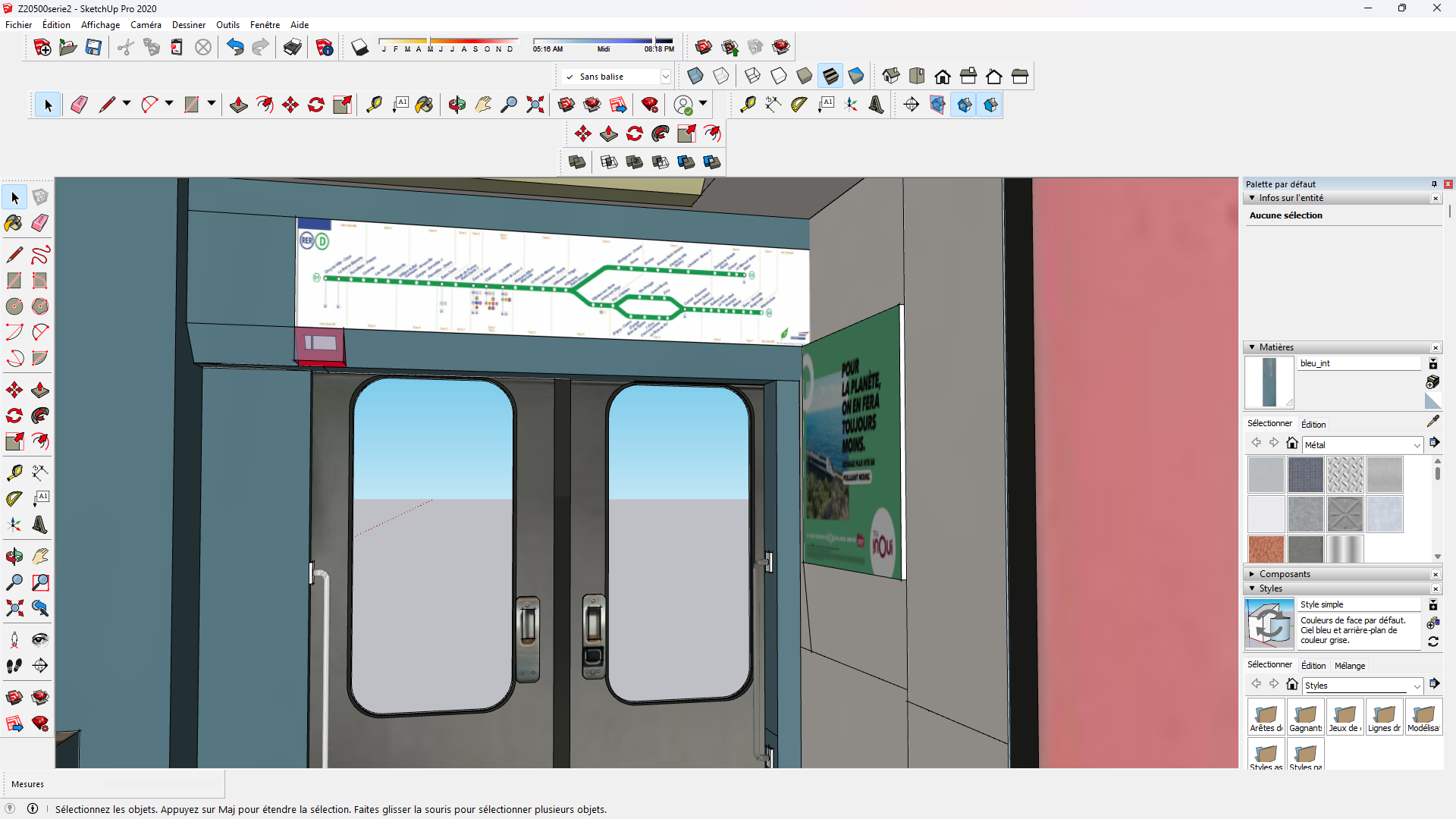The height and width of the screenshot is (819, 1456).
Task: Pick the rust-colored metal material swatch
Action: 1266,548
